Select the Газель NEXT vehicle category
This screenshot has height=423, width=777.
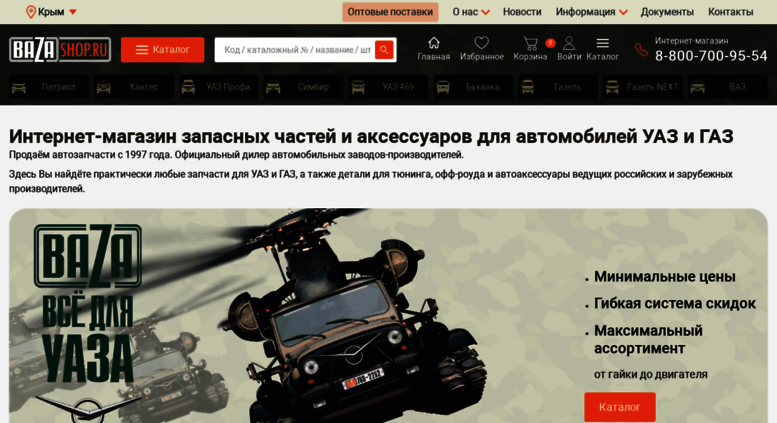point(643,87)
